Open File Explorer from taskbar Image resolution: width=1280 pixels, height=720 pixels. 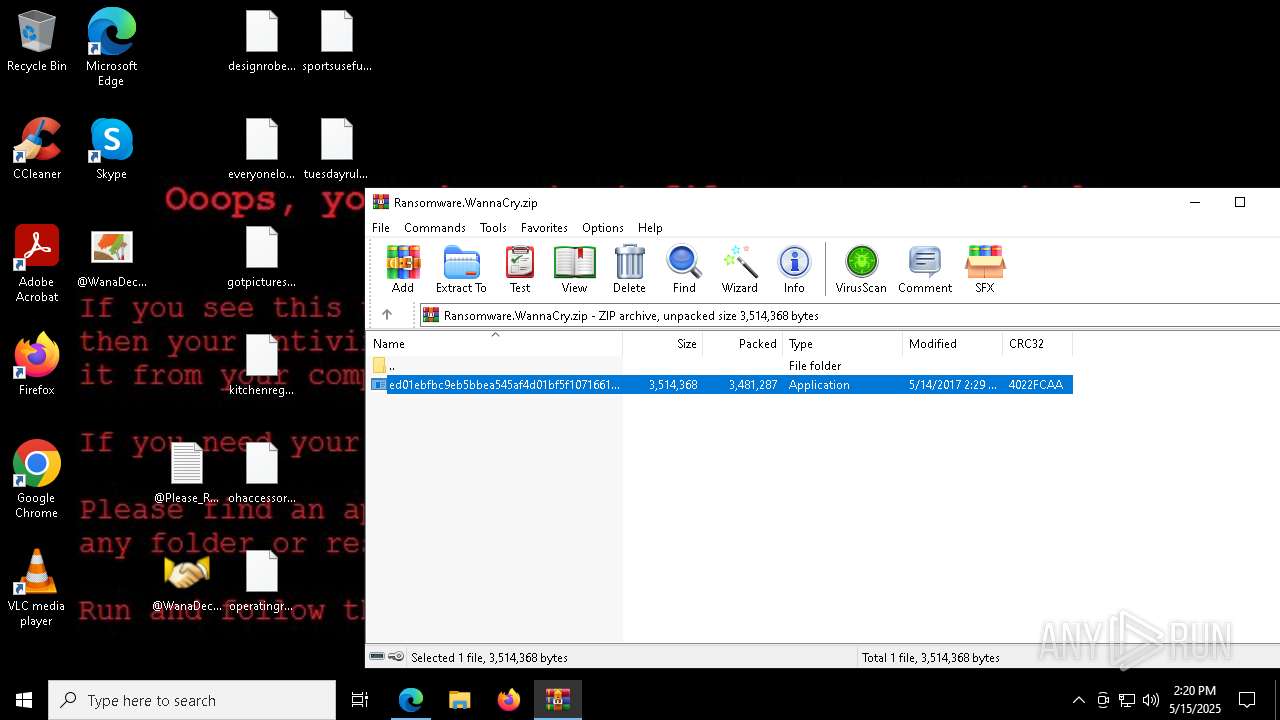coord(460,700)
